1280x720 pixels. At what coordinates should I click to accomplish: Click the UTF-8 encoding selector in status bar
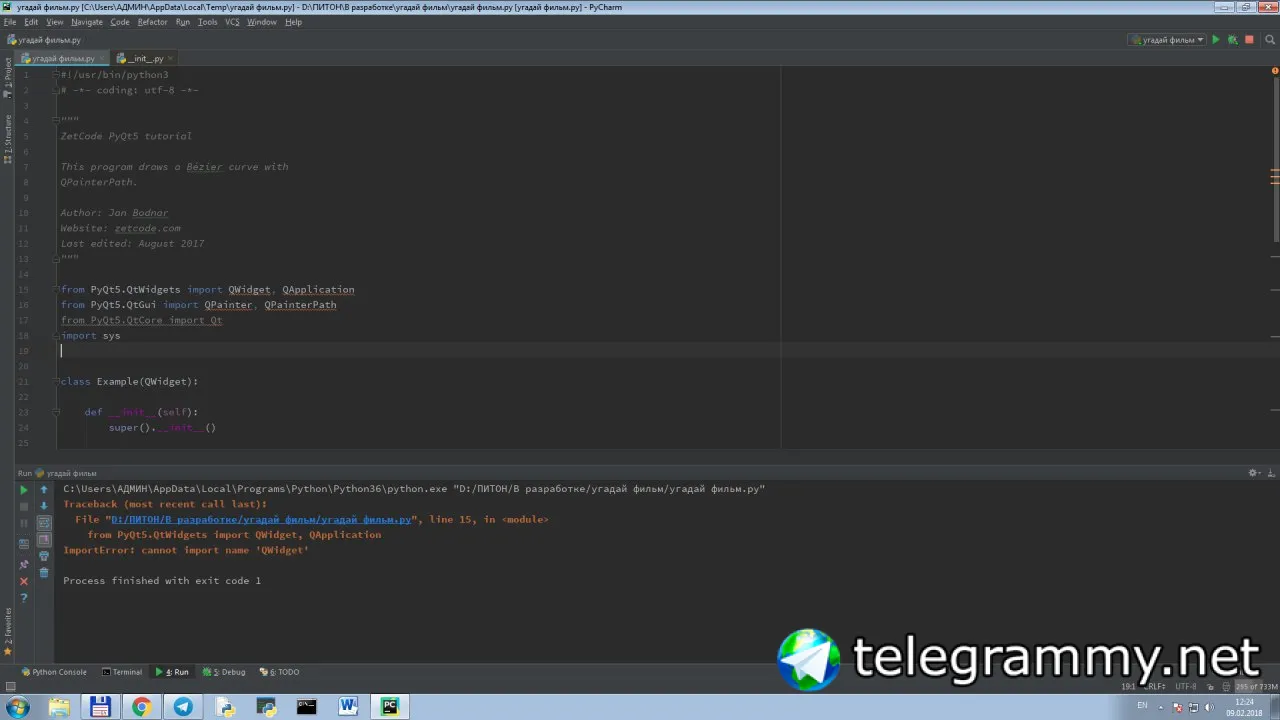(x=1186, y=687)
